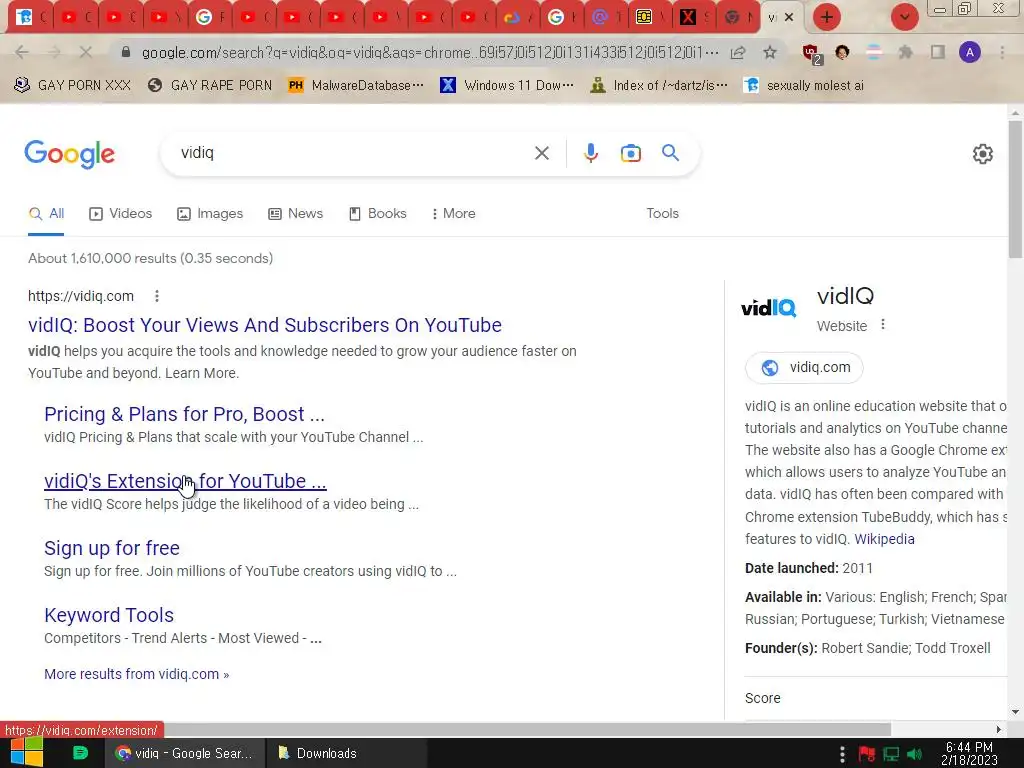Click the forward navigation arrow
Image resolution: width=1024 pixels, height=768 pixels.
coord(54,52)
